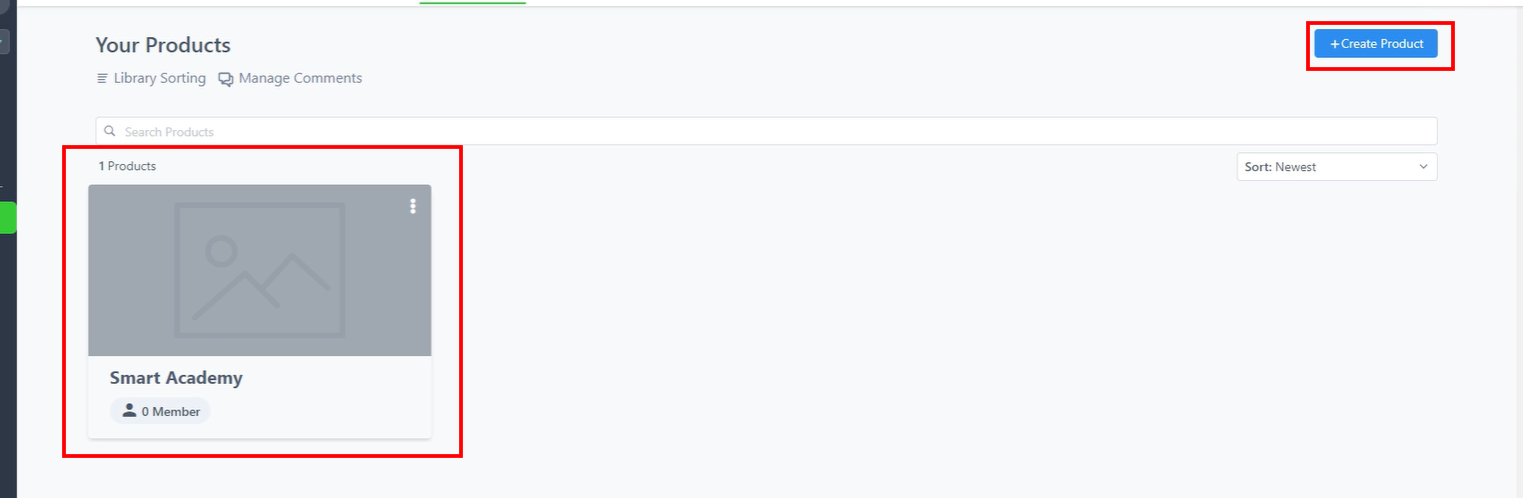Open the Library Sorting link

151,78
